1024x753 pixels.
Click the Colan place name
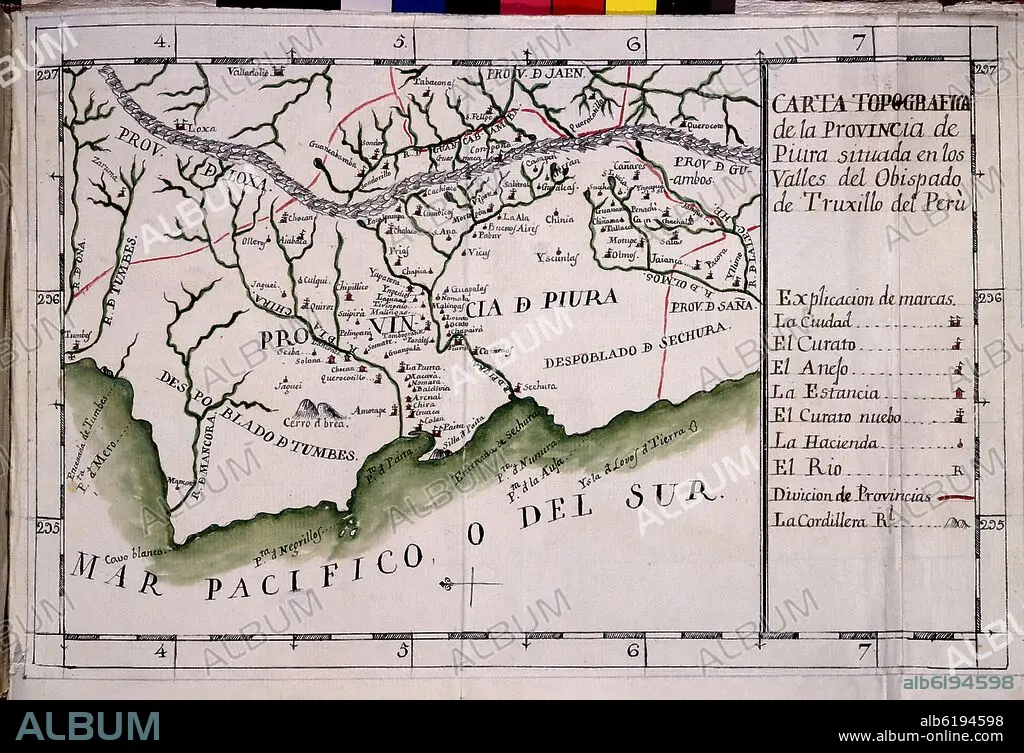point(434,419)
